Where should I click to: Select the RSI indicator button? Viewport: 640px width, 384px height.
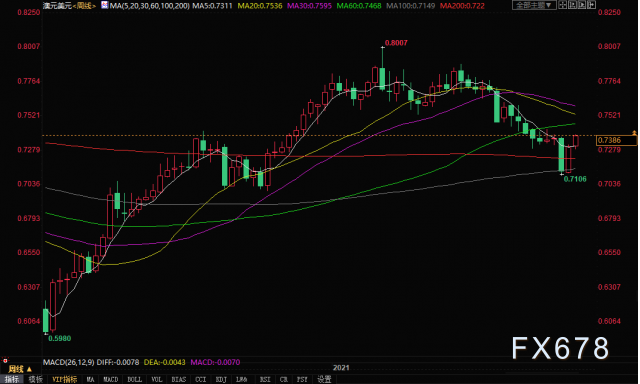[265, 380]
